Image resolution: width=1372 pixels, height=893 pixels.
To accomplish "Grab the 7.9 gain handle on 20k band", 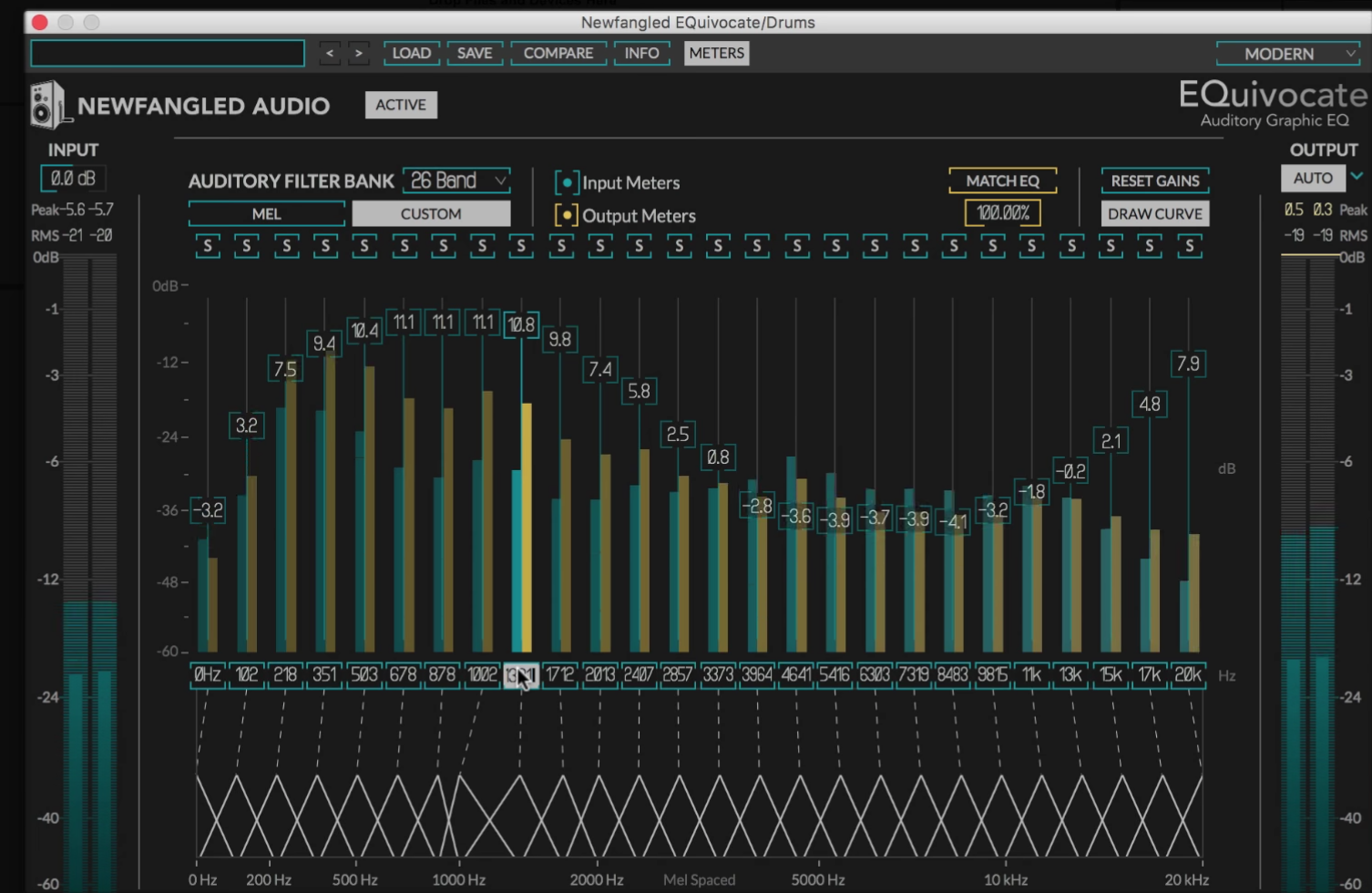I will [x=1188, y=364].
